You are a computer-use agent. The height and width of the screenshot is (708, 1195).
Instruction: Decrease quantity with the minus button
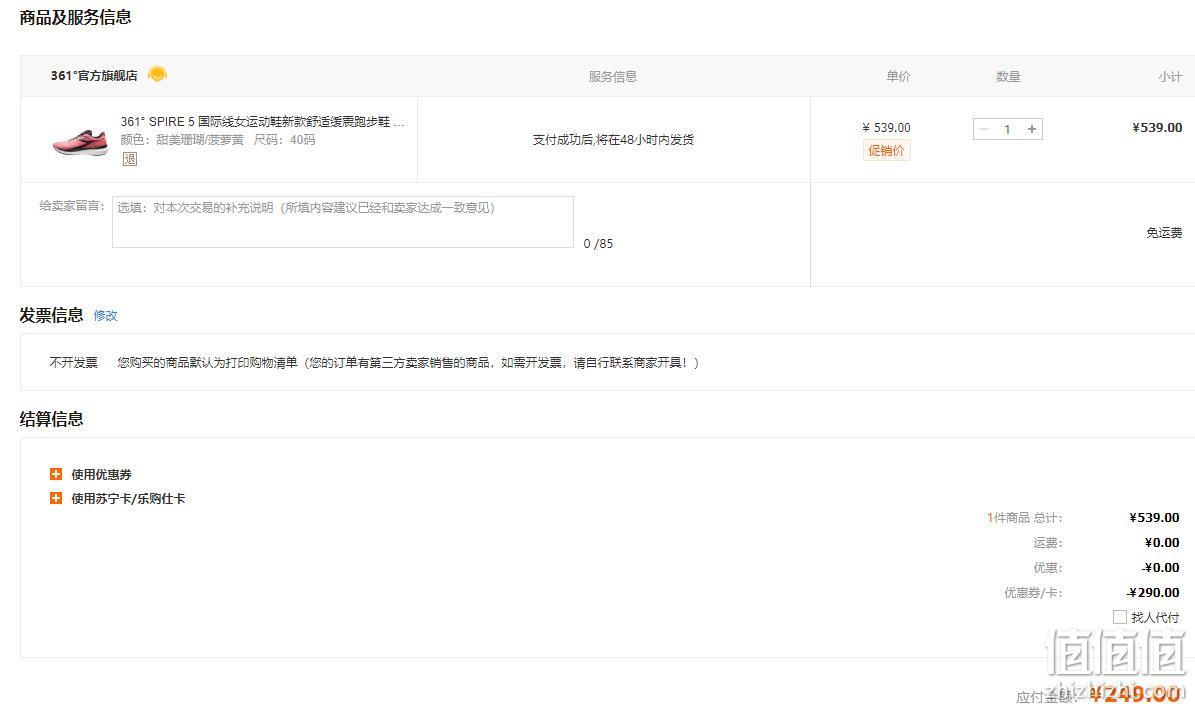(x=983, y=129)
